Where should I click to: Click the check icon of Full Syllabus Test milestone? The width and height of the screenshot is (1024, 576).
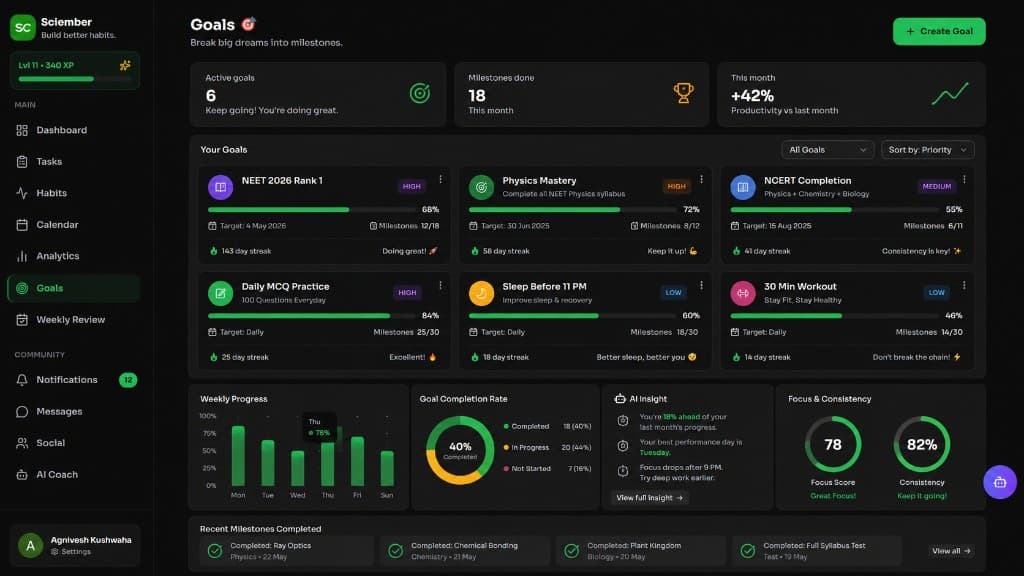click(x=748, y=551)
